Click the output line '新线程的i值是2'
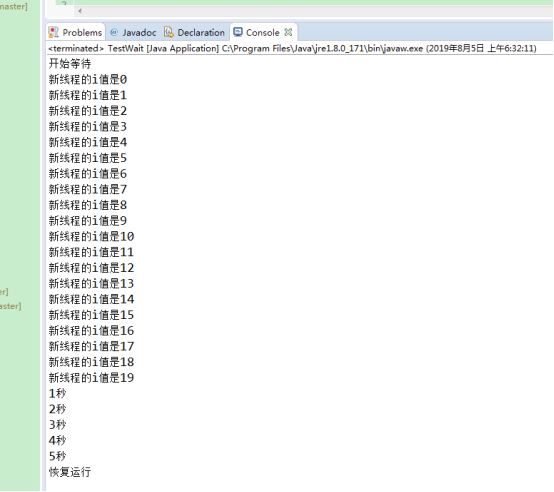554x492 pixels. coord(88,111)
